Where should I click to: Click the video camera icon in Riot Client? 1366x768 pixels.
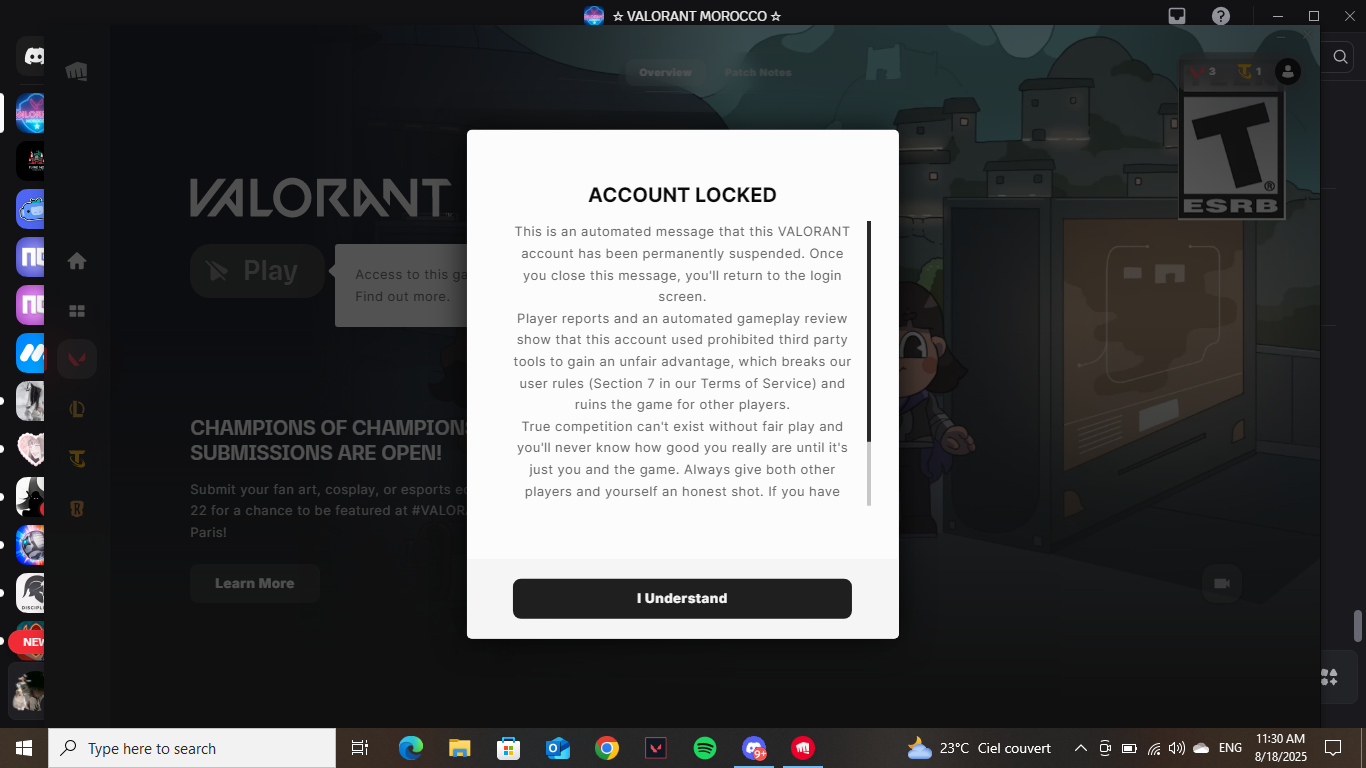pyautogui.click(x=1221, y=583)
